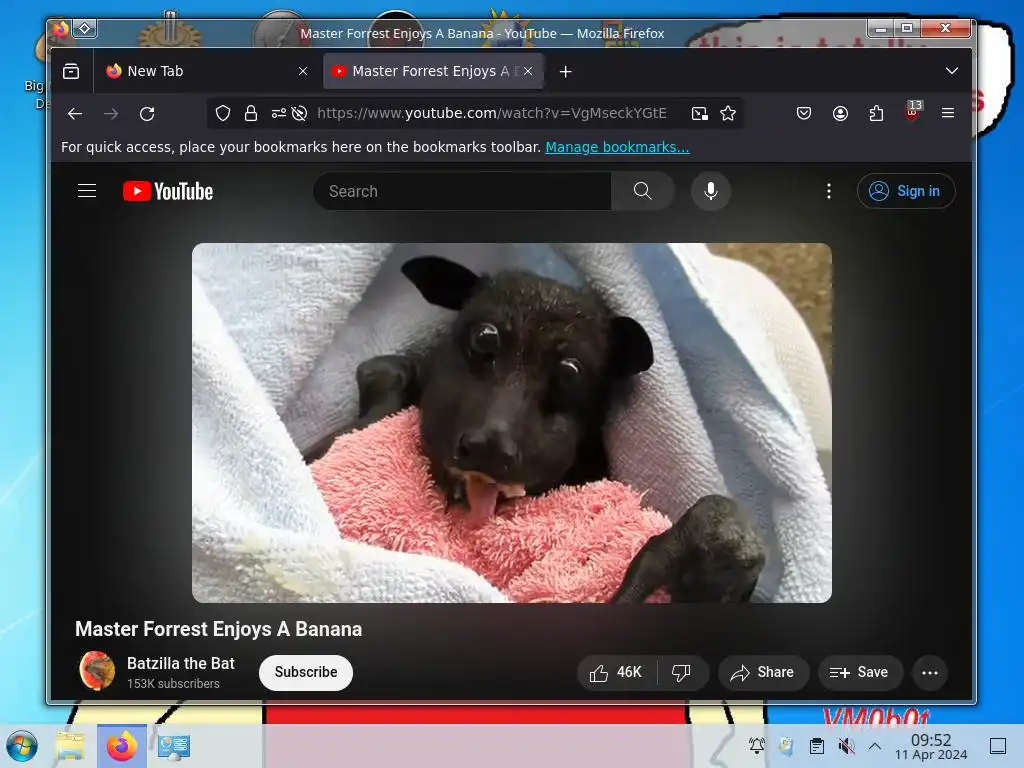1024x768 pixels.
Task: Open picture-in-picture icon in address bar
Action: [x=699, y=114]
